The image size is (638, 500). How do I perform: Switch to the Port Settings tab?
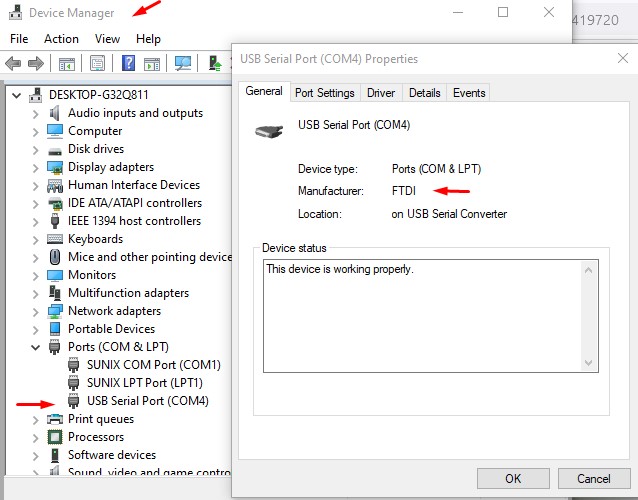coord(324,93)
